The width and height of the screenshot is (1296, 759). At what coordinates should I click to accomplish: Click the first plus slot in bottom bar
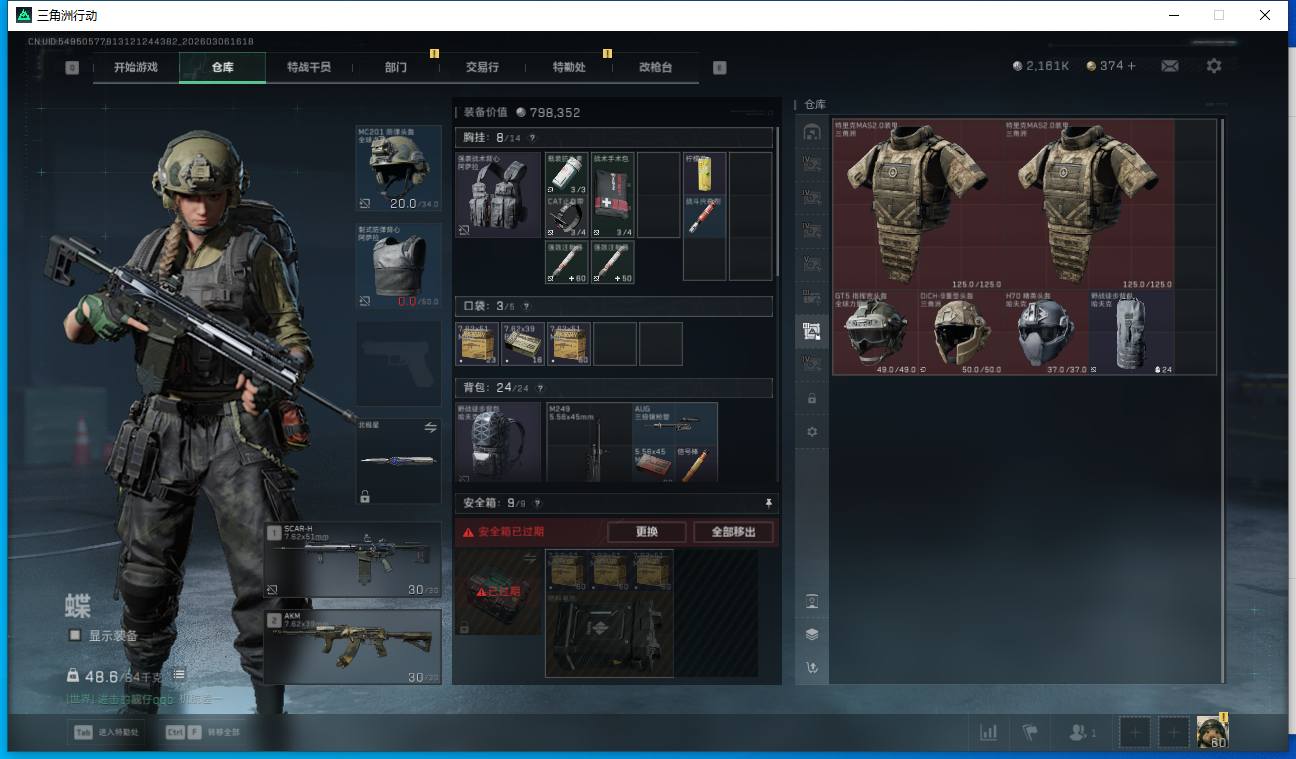[x=1134, y=733]
